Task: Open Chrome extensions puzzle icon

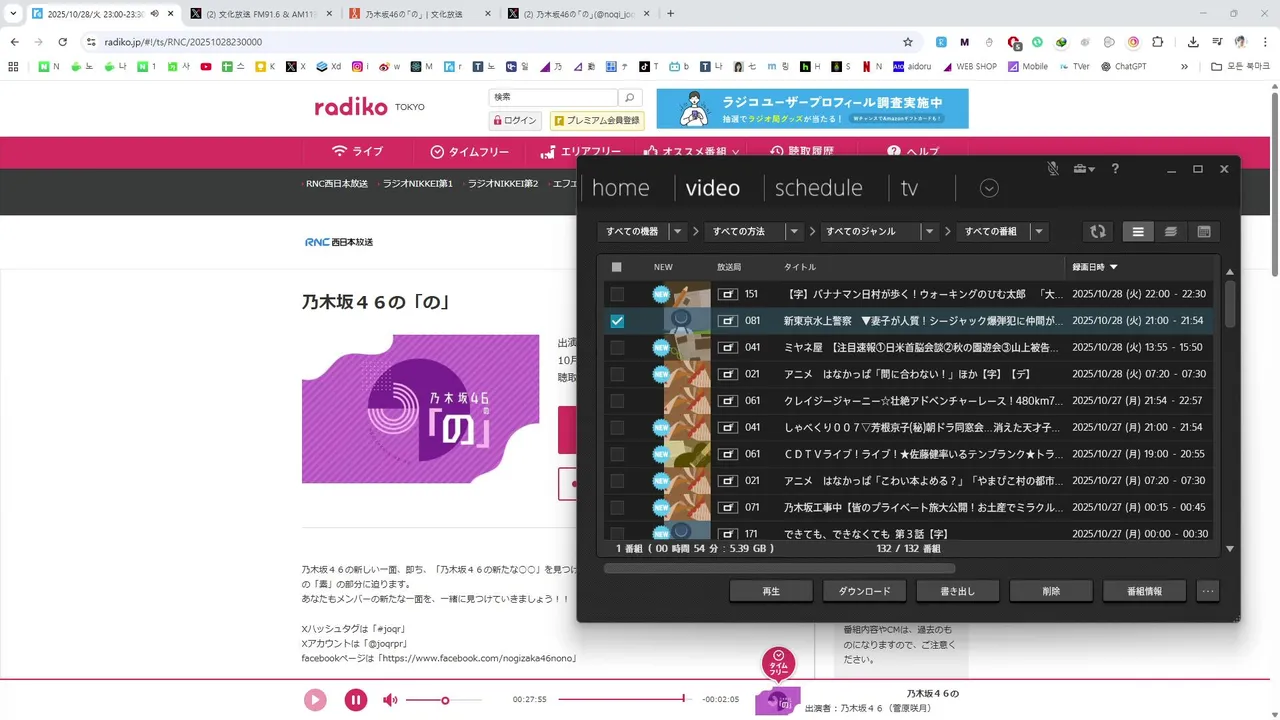Action: point(1158,42)
